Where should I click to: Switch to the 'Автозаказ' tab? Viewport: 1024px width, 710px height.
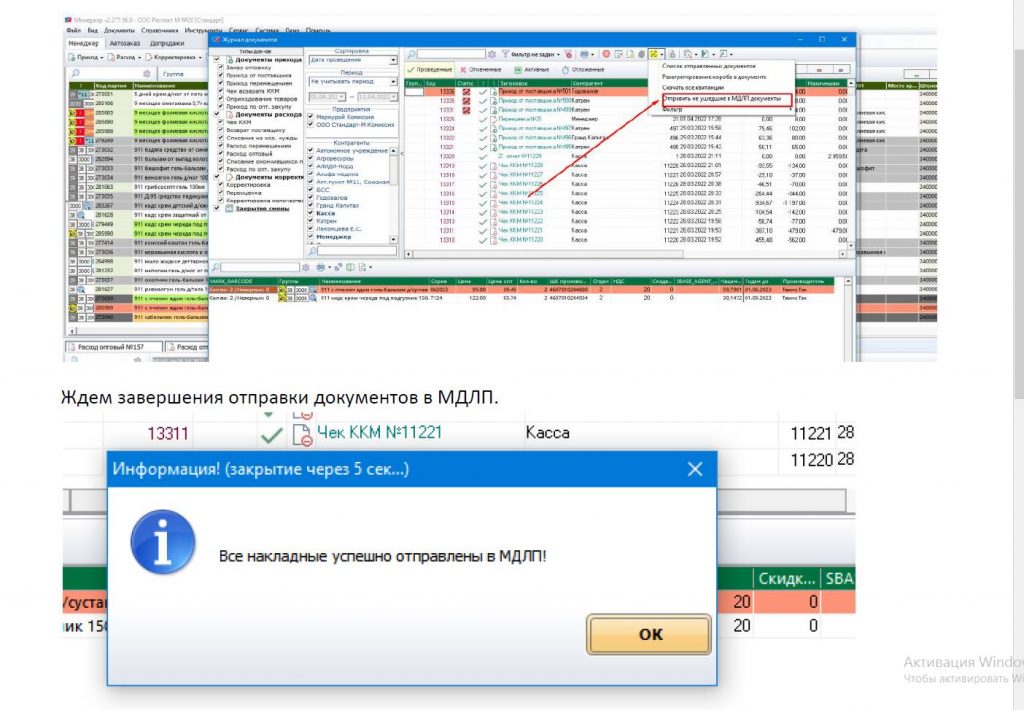click(x=127, y=44)
